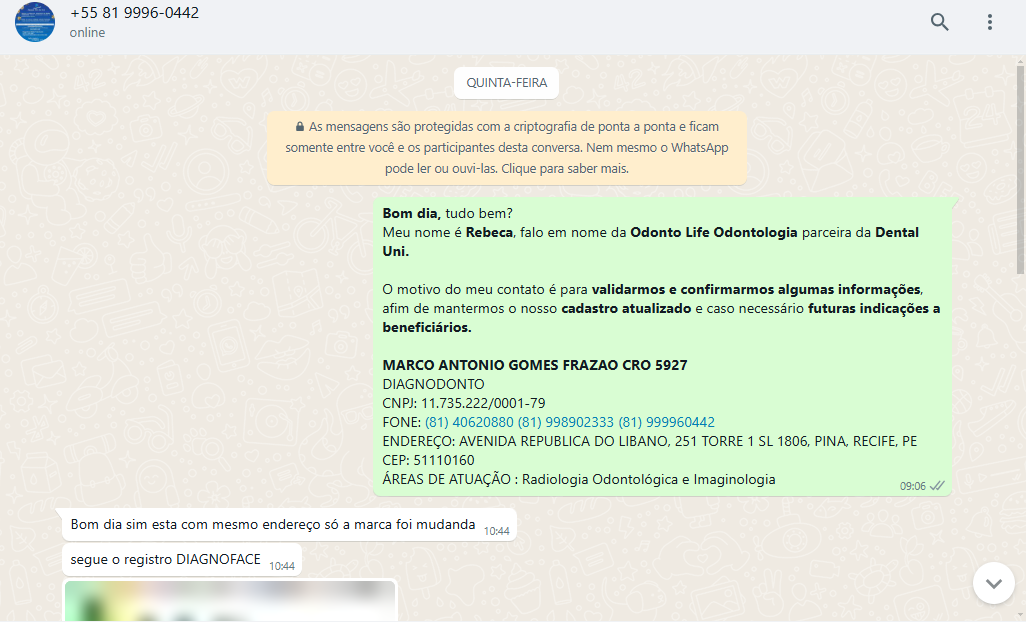This screenshot has height=622, width=1026.
Task: Click the double-check read receipt at 09:06
Action: point(937,486)
